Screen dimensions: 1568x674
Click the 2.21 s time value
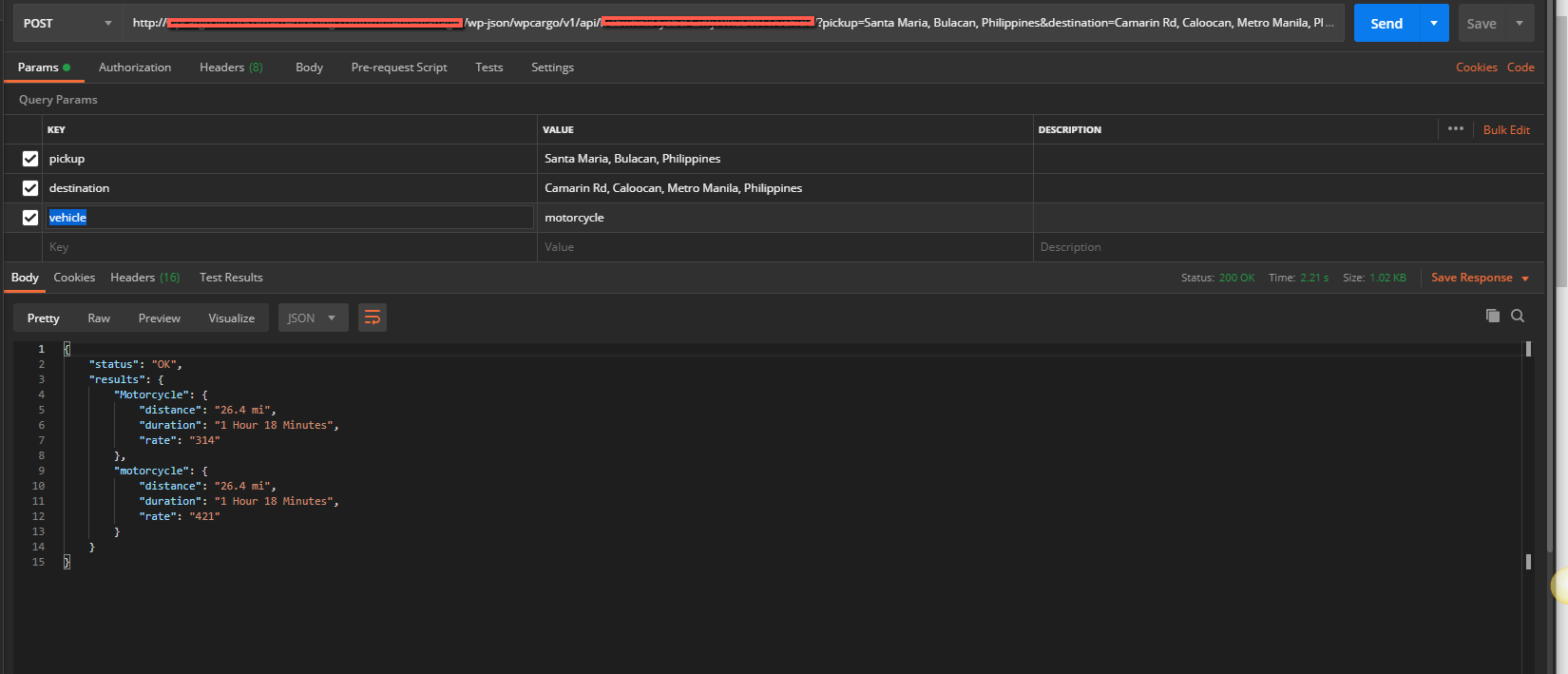1314,278
